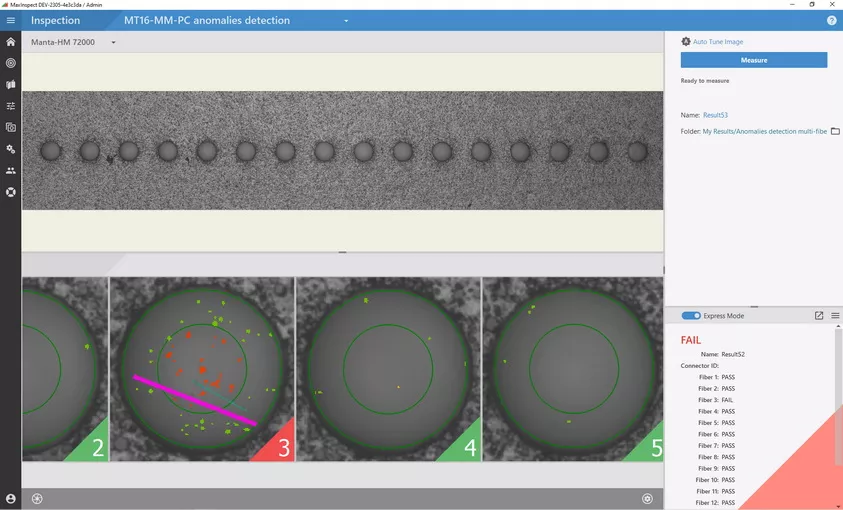Open the hamburger navigation menu

(x=10, y=20)
